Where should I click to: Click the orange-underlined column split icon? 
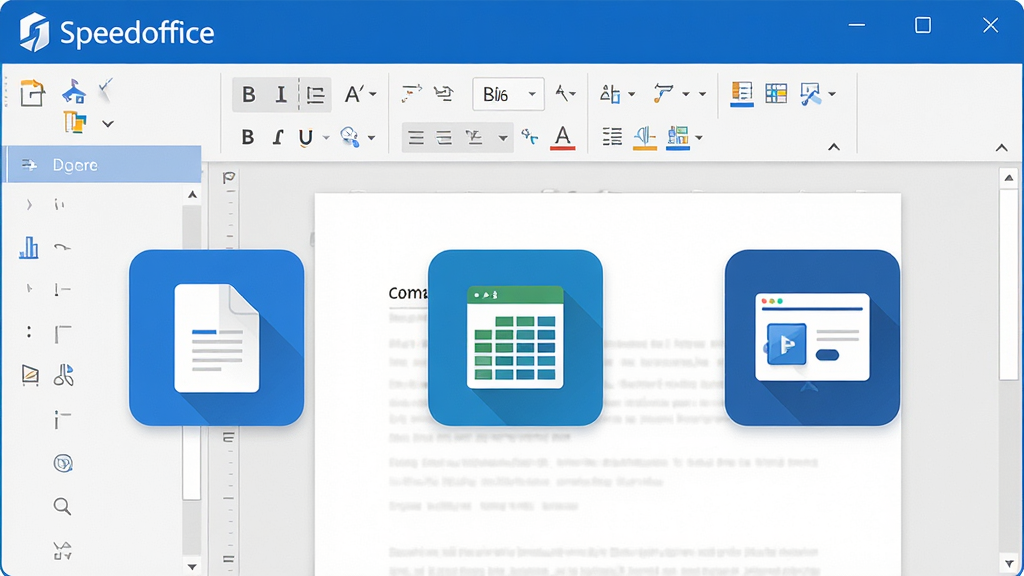(x=645, y=138)
